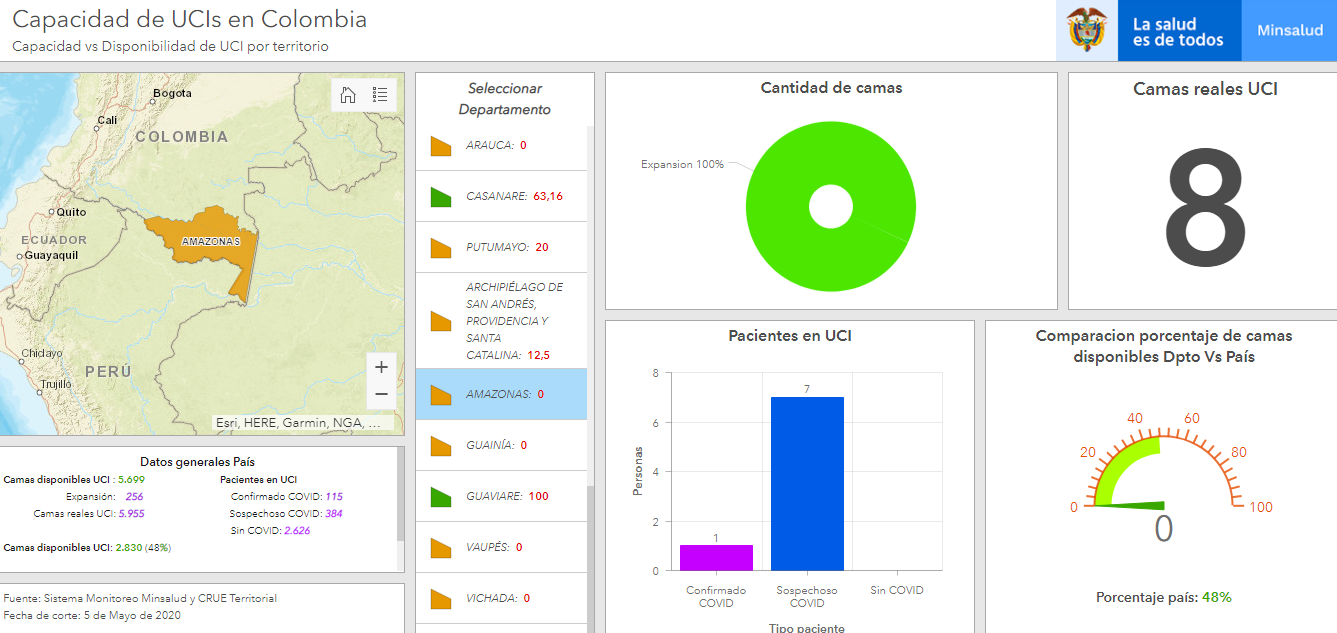Click 'Capacidad de UCIs en Colombia' title
1337x633 pixels.
pyautogui.click(x=189, y=19)
